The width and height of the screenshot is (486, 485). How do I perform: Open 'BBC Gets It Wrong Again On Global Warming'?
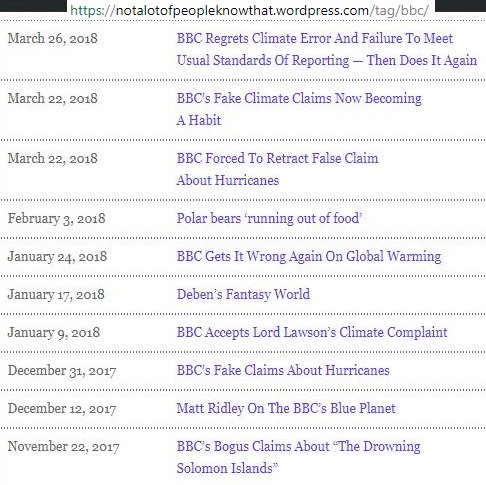tap(309, 256)
